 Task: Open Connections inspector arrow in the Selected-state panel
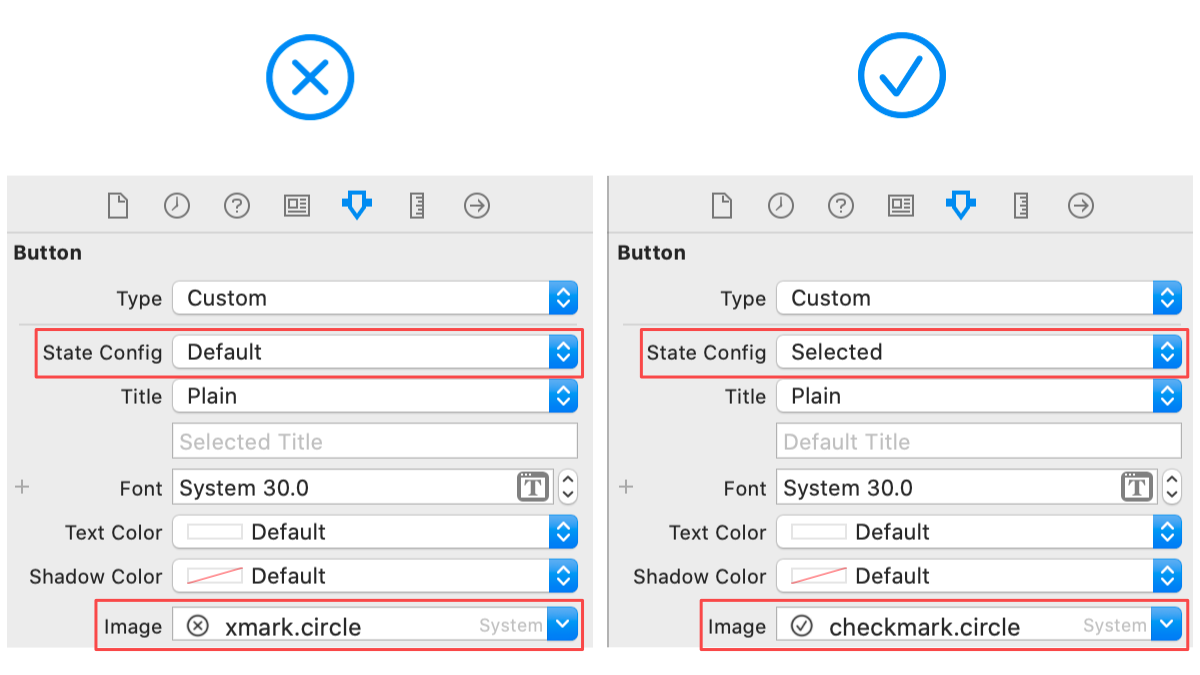[1081, 206]
